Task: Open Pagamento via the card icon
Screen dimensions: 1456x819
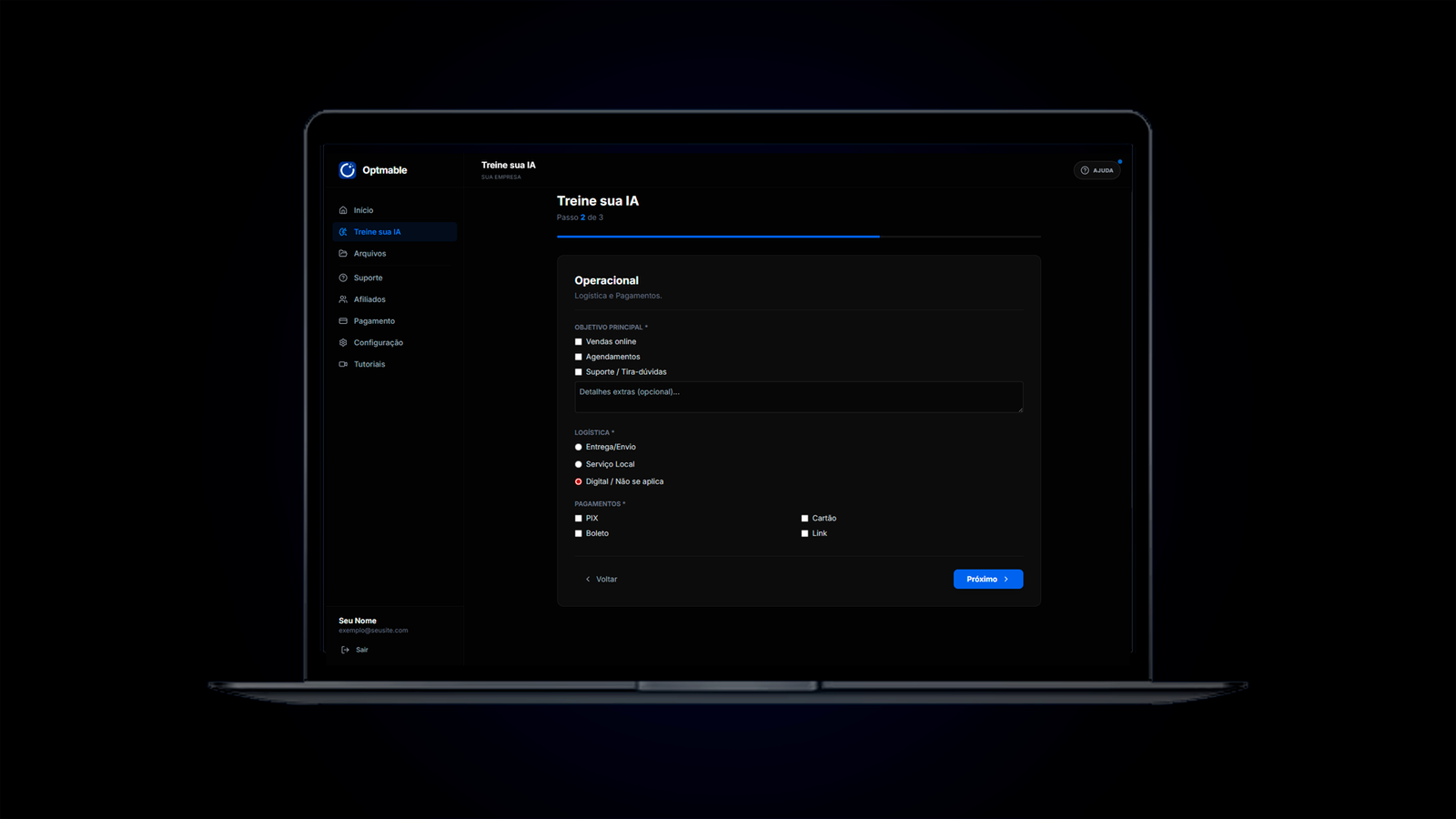Action: point(343,321)
